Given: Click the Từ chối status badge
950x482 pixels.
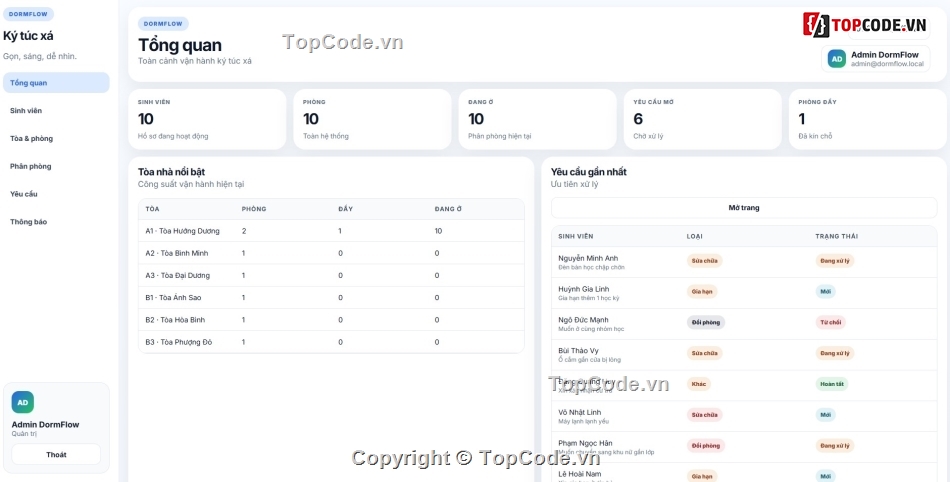Looking at the screenshot, I should click(x=830, y=322).
